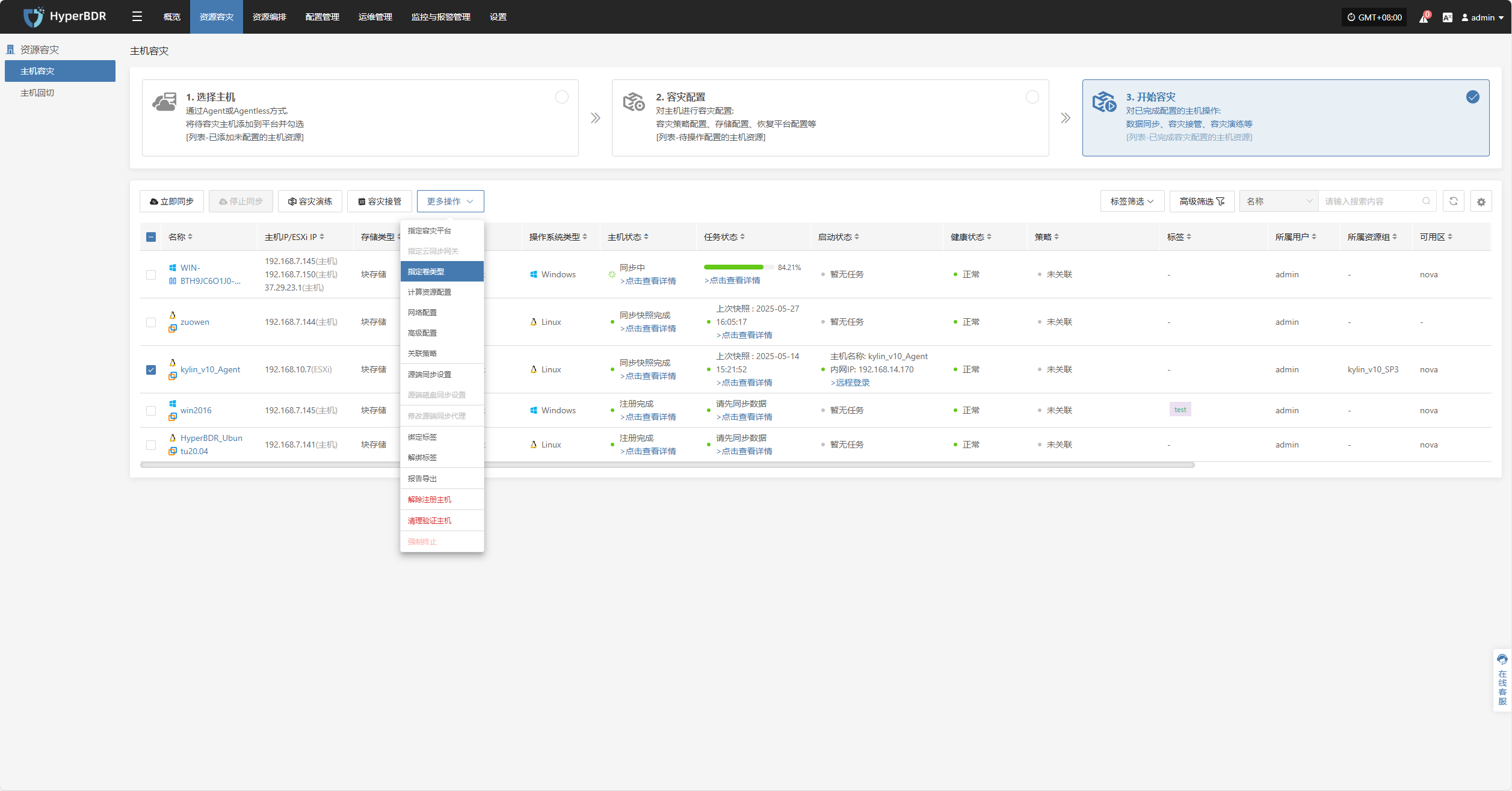Image resolution: width=1512 pixels, height=791 pixels.
Task: Open the column settings gear icon
Action: (x=1481, y=202)
